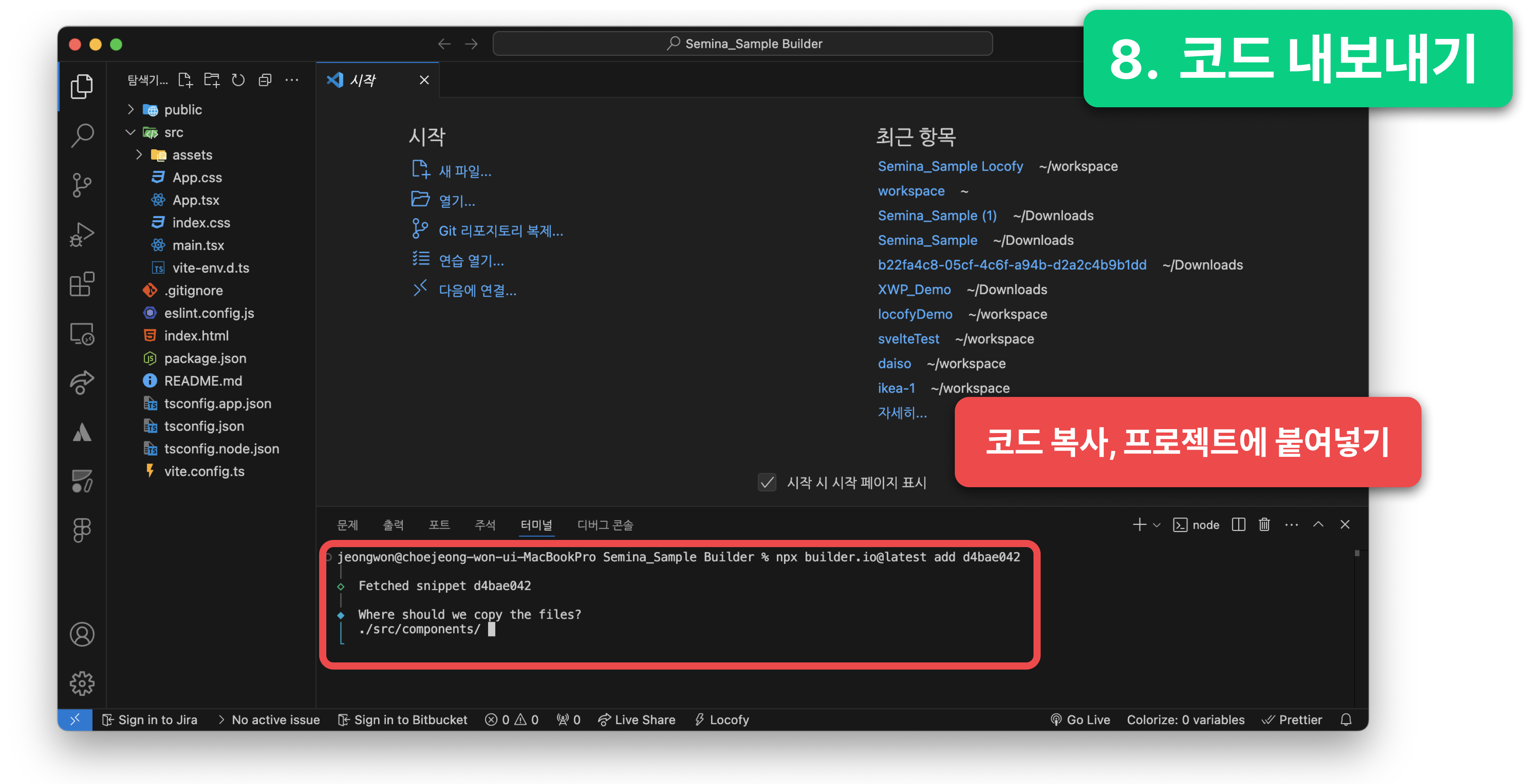Screen dimensions: 1527x784
Task: Collapse all folders in explorer
Action: coord(265,80)
